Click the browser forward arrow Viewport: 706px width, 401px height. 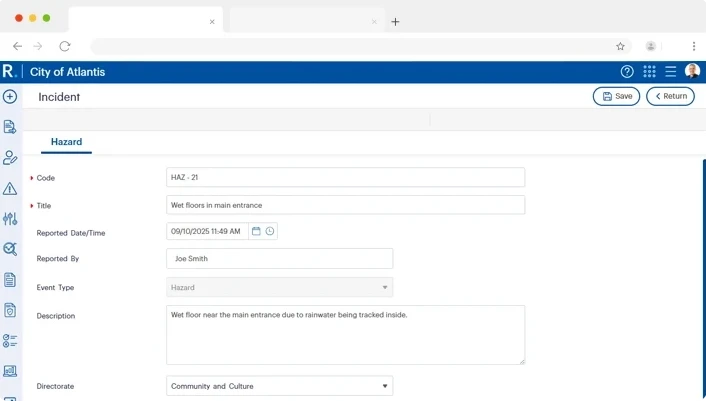[38, 46]
